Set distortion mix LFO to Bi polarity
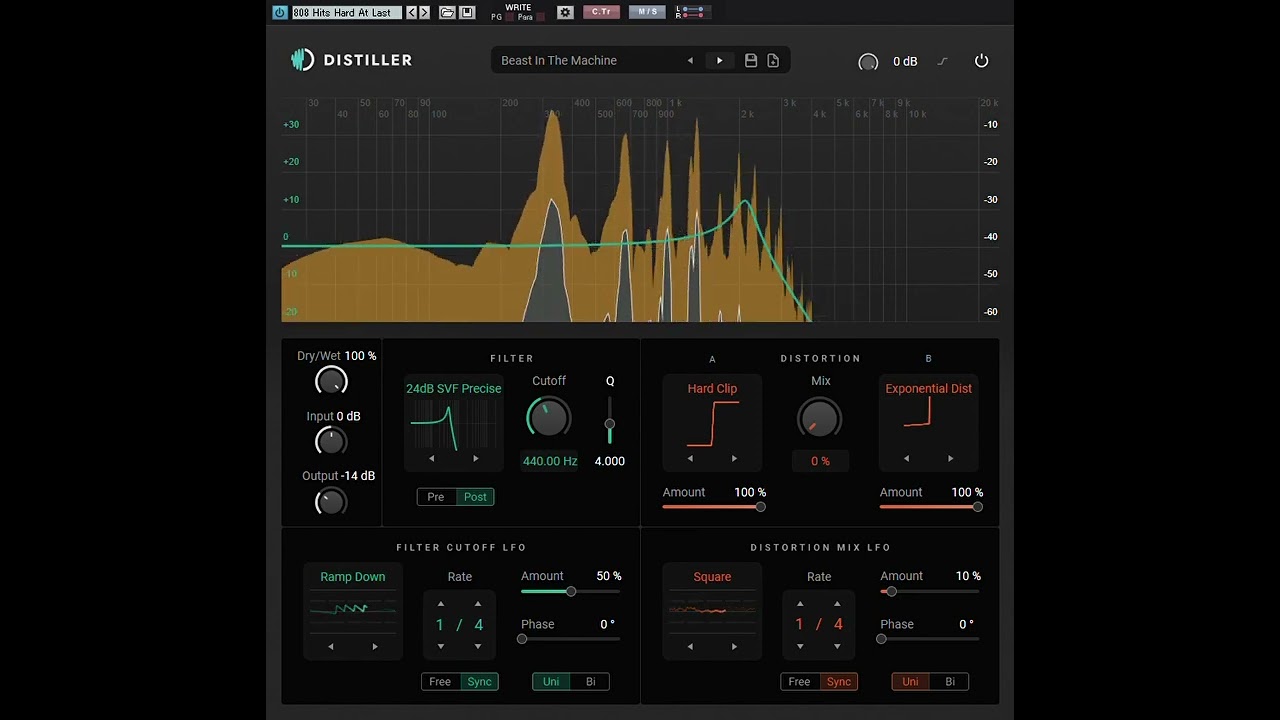The image size is (1280, 720). tap(950, 682)
